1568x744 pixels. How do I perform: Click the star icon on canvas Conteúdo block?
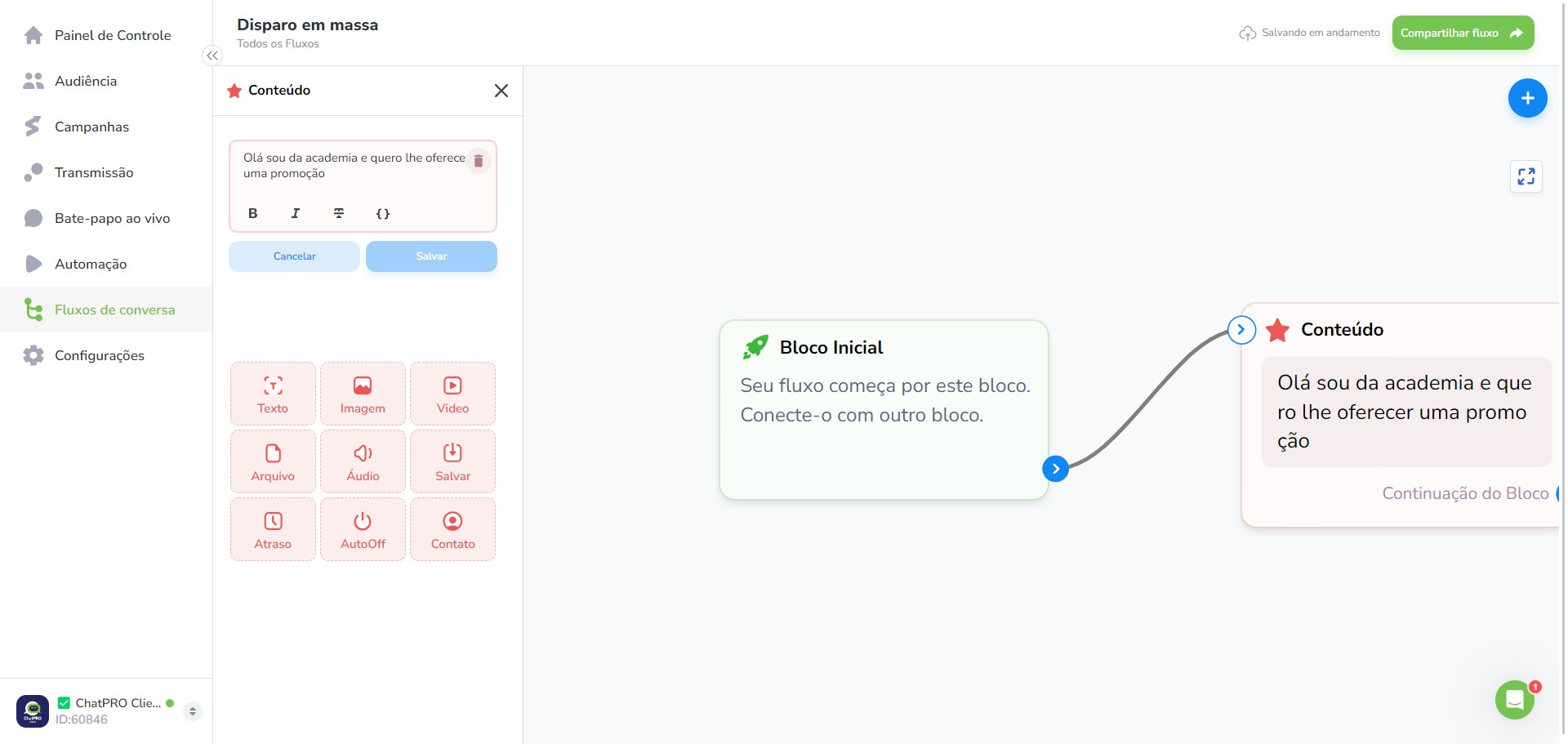tap(1277, 330)
